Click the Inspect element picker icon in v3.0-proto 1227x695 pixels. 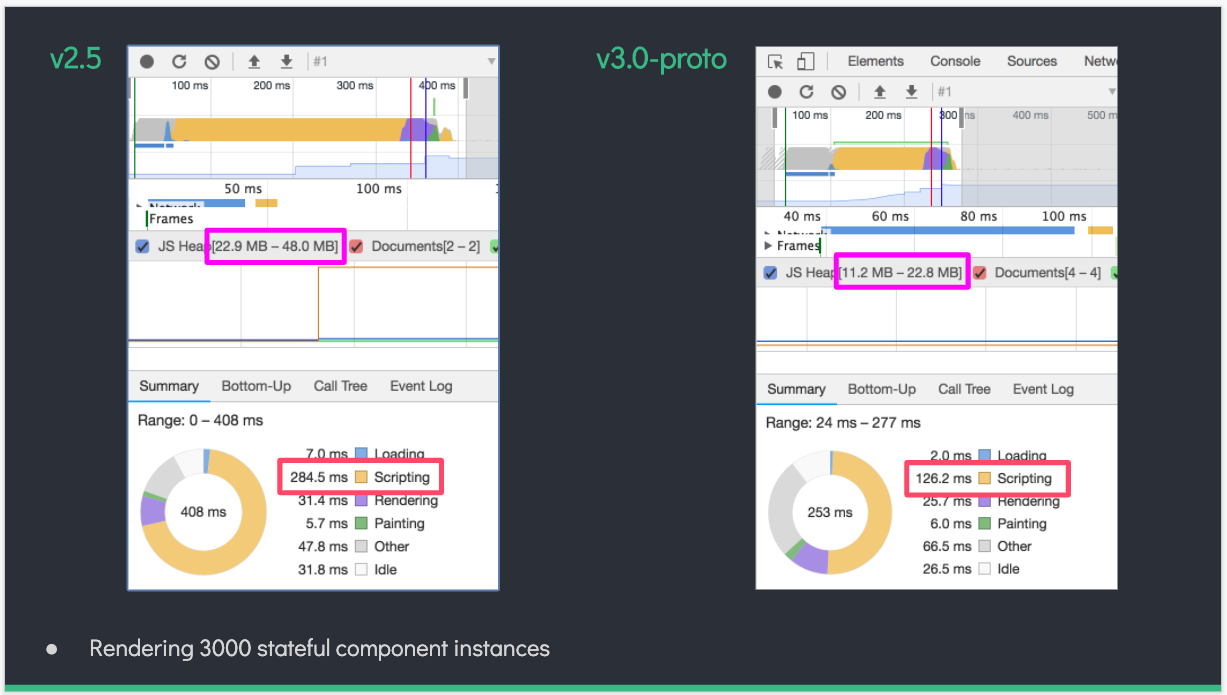pyautogui.click(x=776, y=61)
